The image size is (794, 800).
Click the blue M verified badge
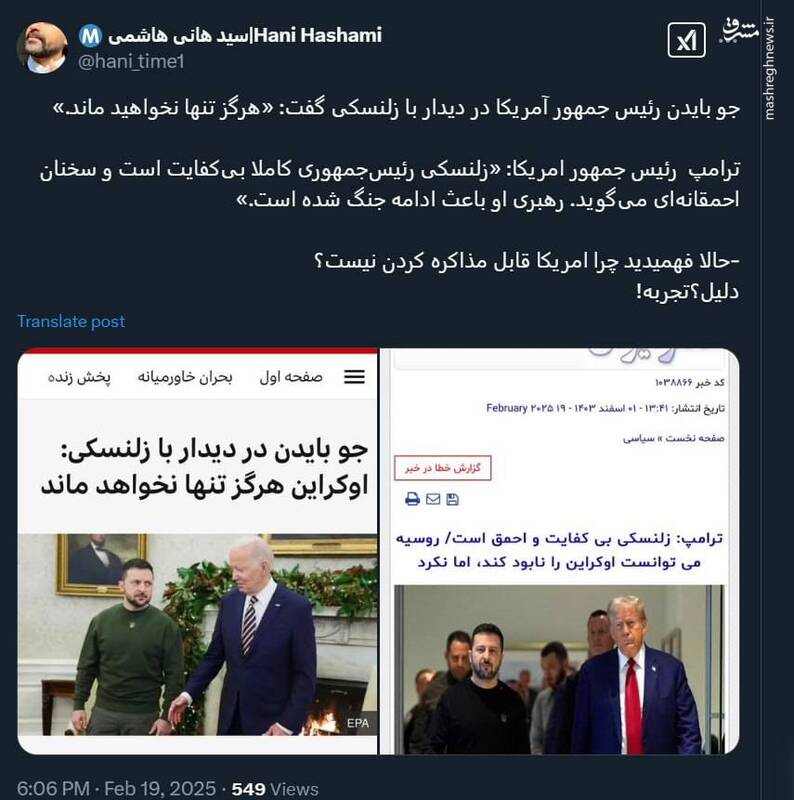pyautogui.click(x=91, y=36)
